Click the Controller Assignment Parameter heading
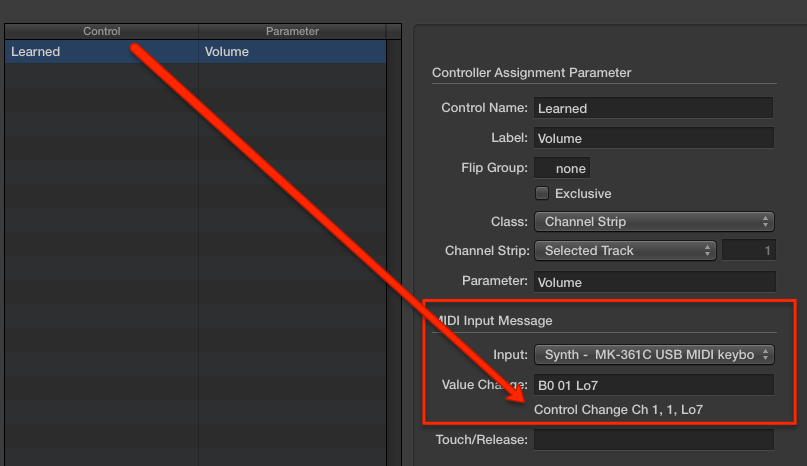The height and width of the screenshot is (466, 807). coord(531,73)
